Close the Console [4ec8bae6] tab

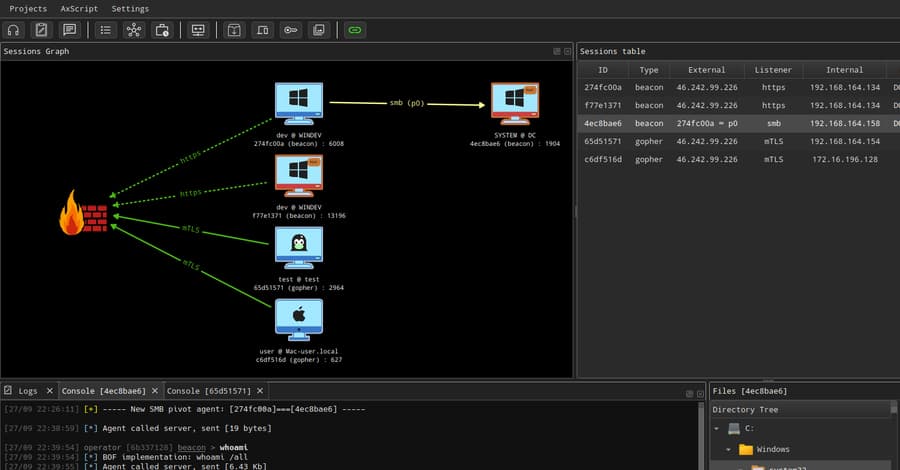153,390
